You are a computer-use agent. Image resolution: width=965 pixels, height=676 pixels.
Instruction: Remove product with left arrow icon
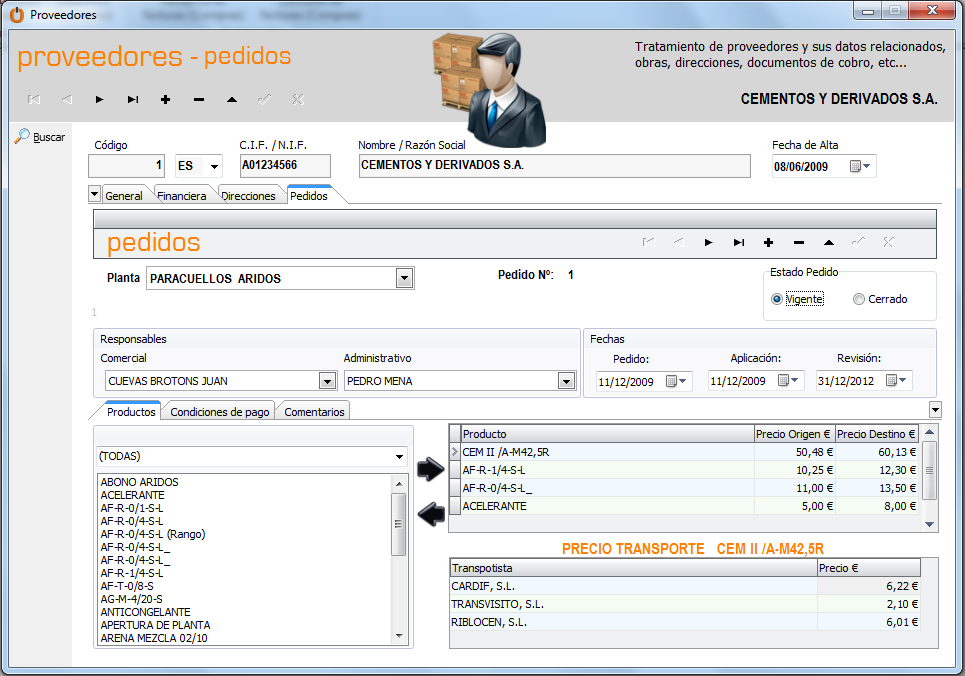(431, 514)
